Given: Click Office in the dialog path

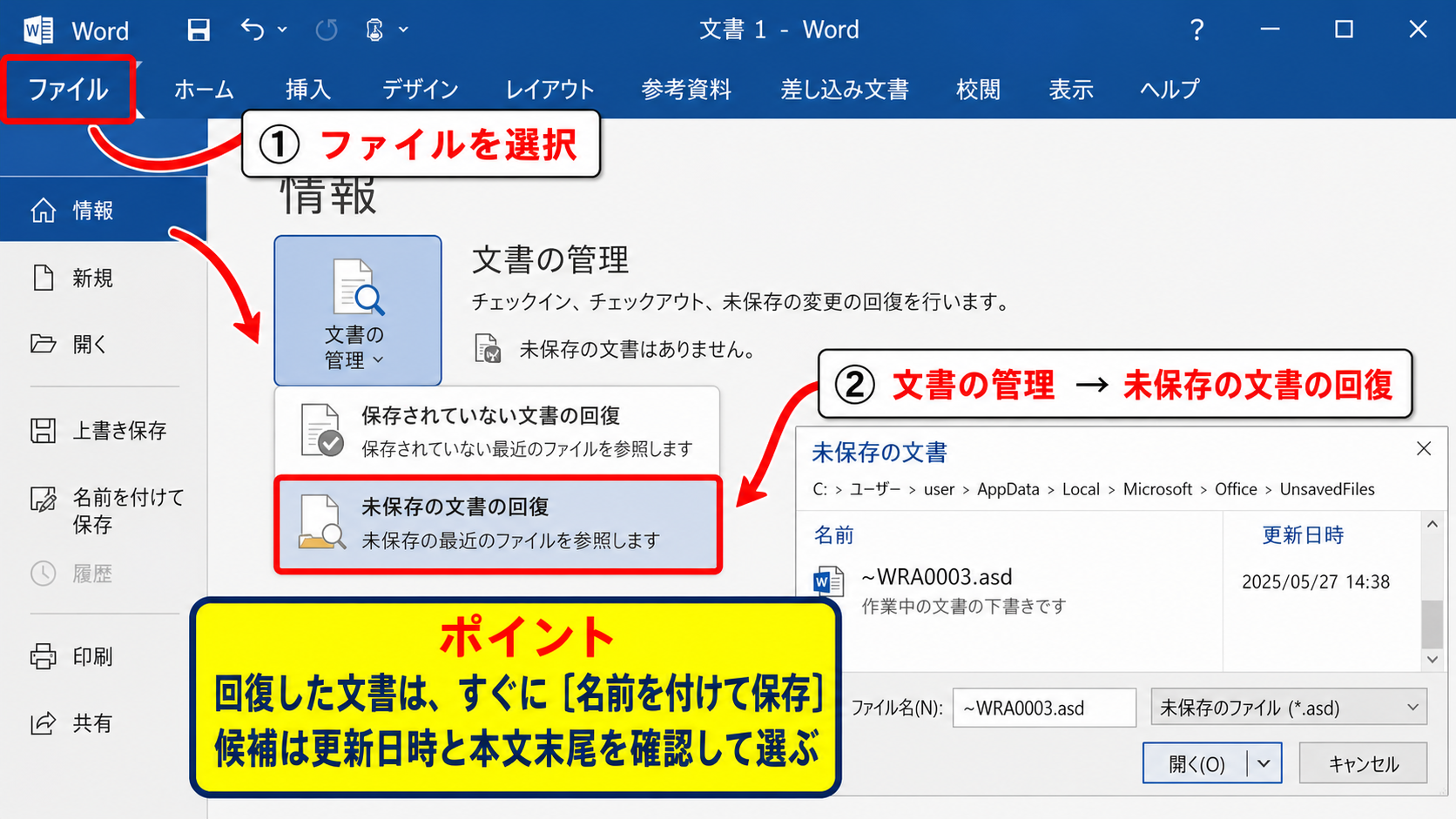Looking at the screenshot, I should point(1236,489).
